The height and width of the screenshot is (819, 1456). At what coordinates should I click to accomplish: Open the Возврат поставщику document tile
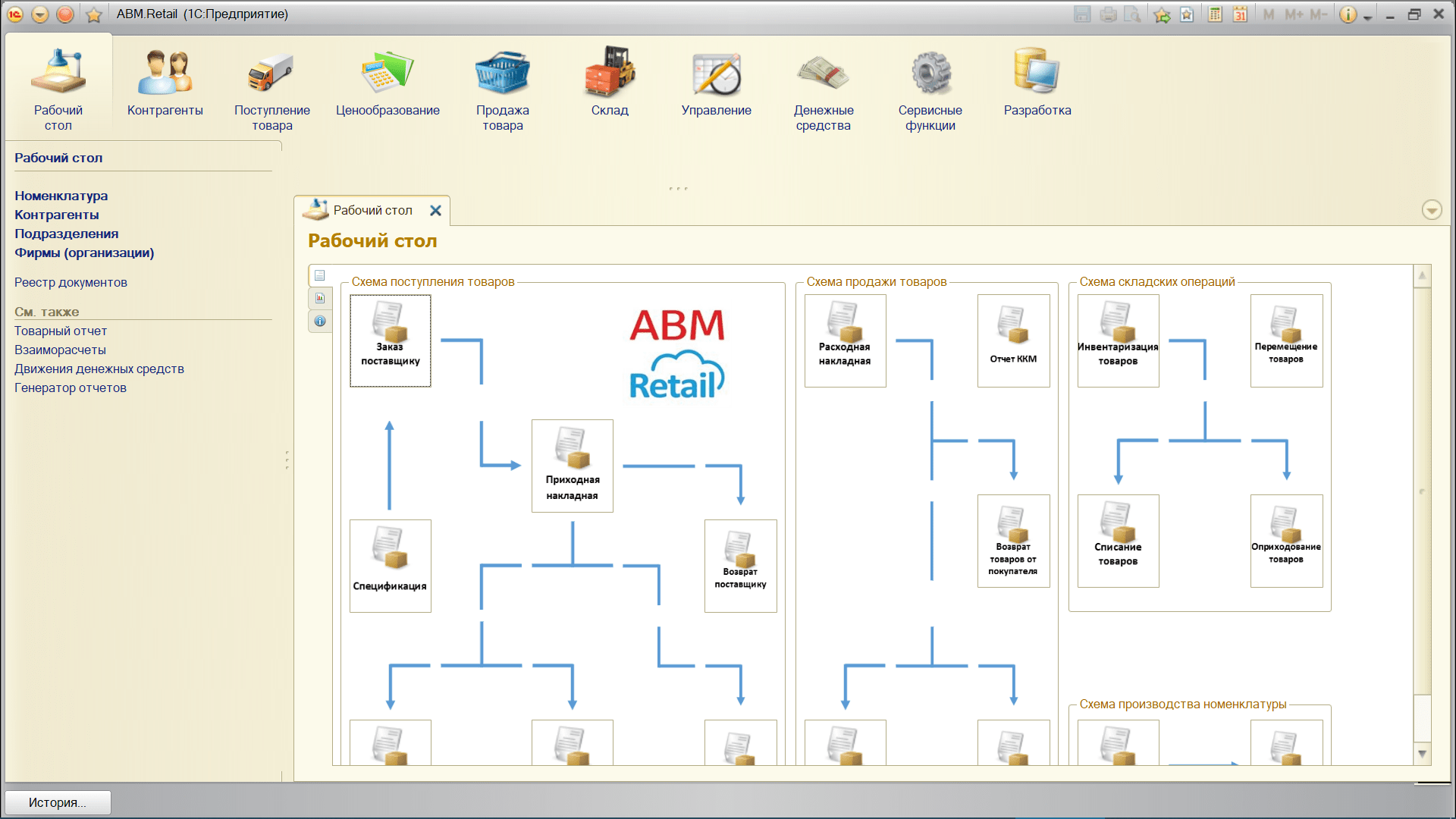click(741, 566)
